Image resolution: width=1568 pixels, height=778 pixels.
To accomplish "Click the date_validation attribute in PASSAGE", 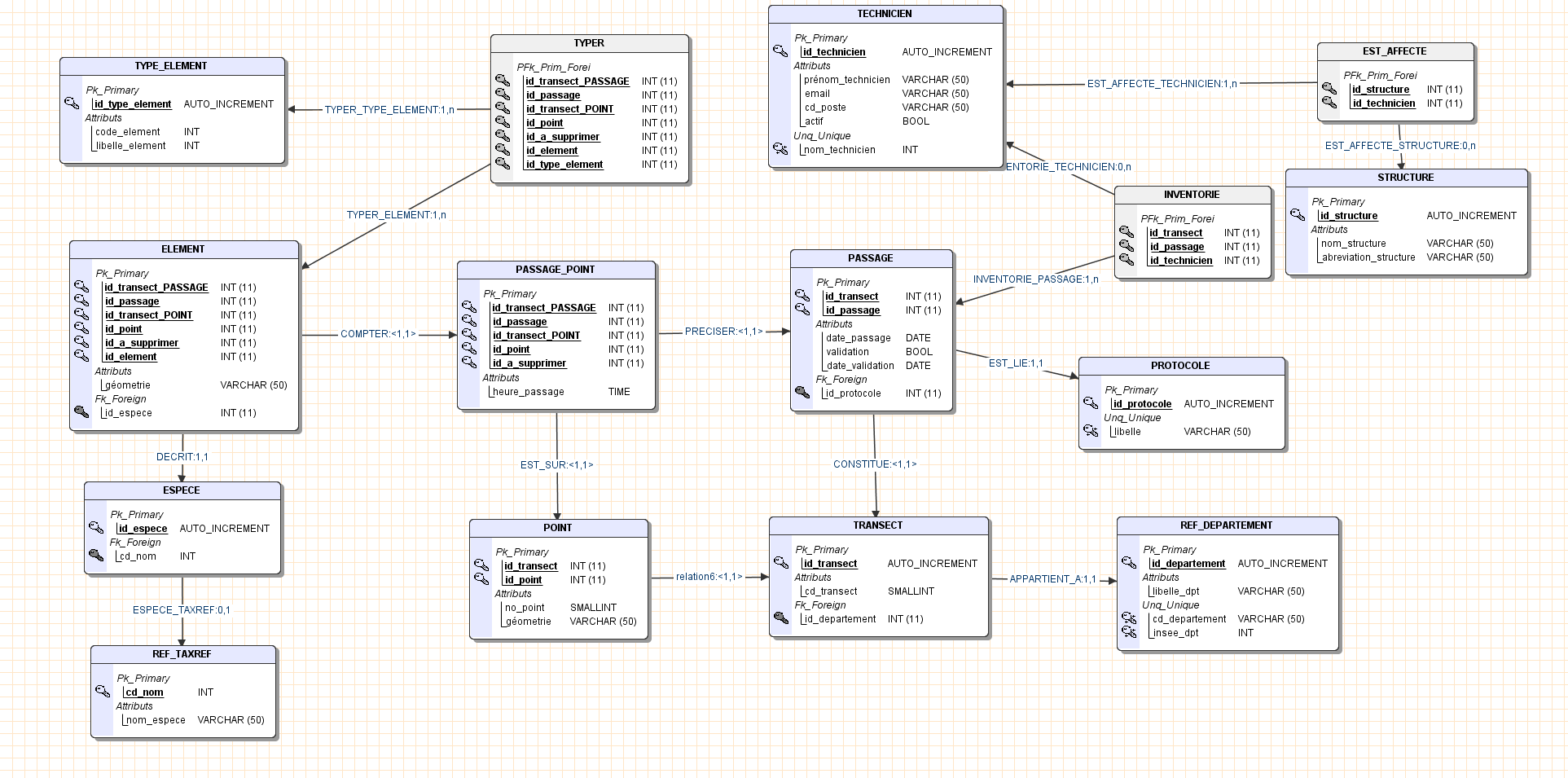I will tap(860, 366).
